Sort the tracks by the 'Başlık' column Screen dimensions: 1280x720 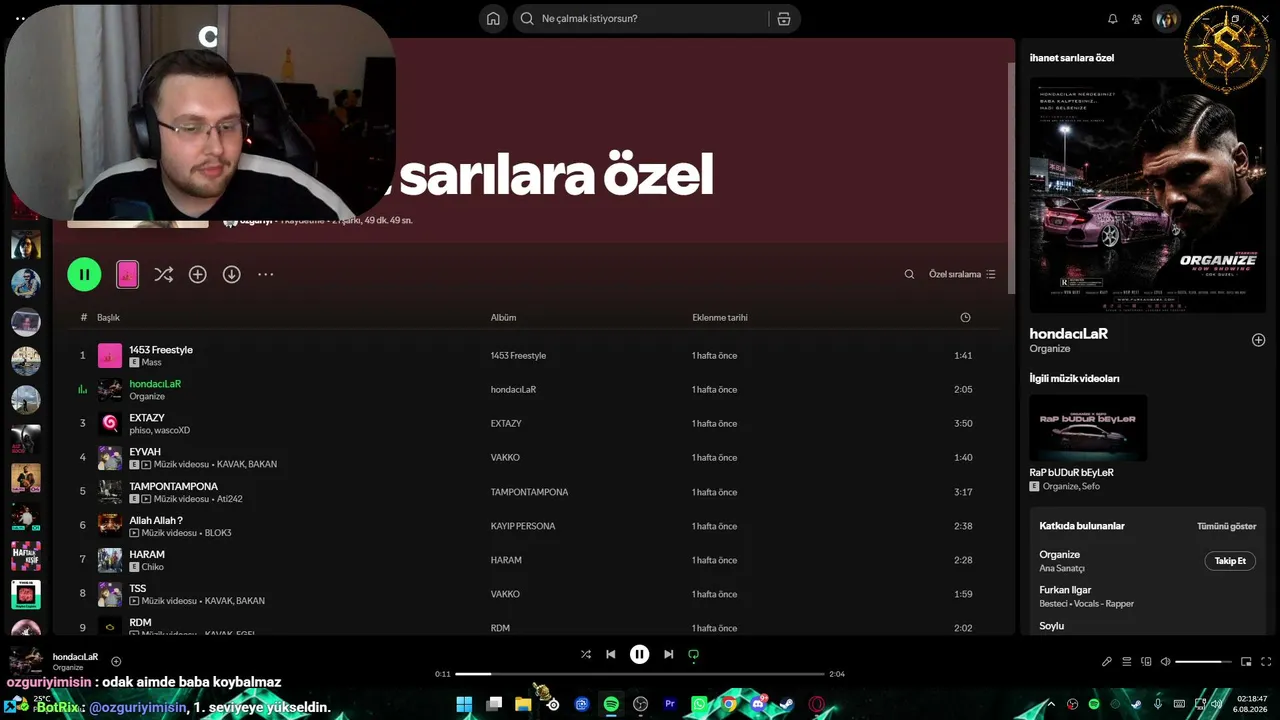pyautogui.click(x=108, y=318)
